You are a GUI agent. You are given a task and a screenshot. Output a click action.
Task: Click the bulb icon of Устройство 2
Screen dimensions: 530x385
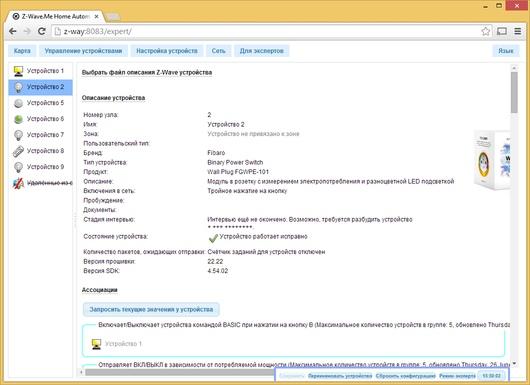pyautogui.click(x=18, y=87)
